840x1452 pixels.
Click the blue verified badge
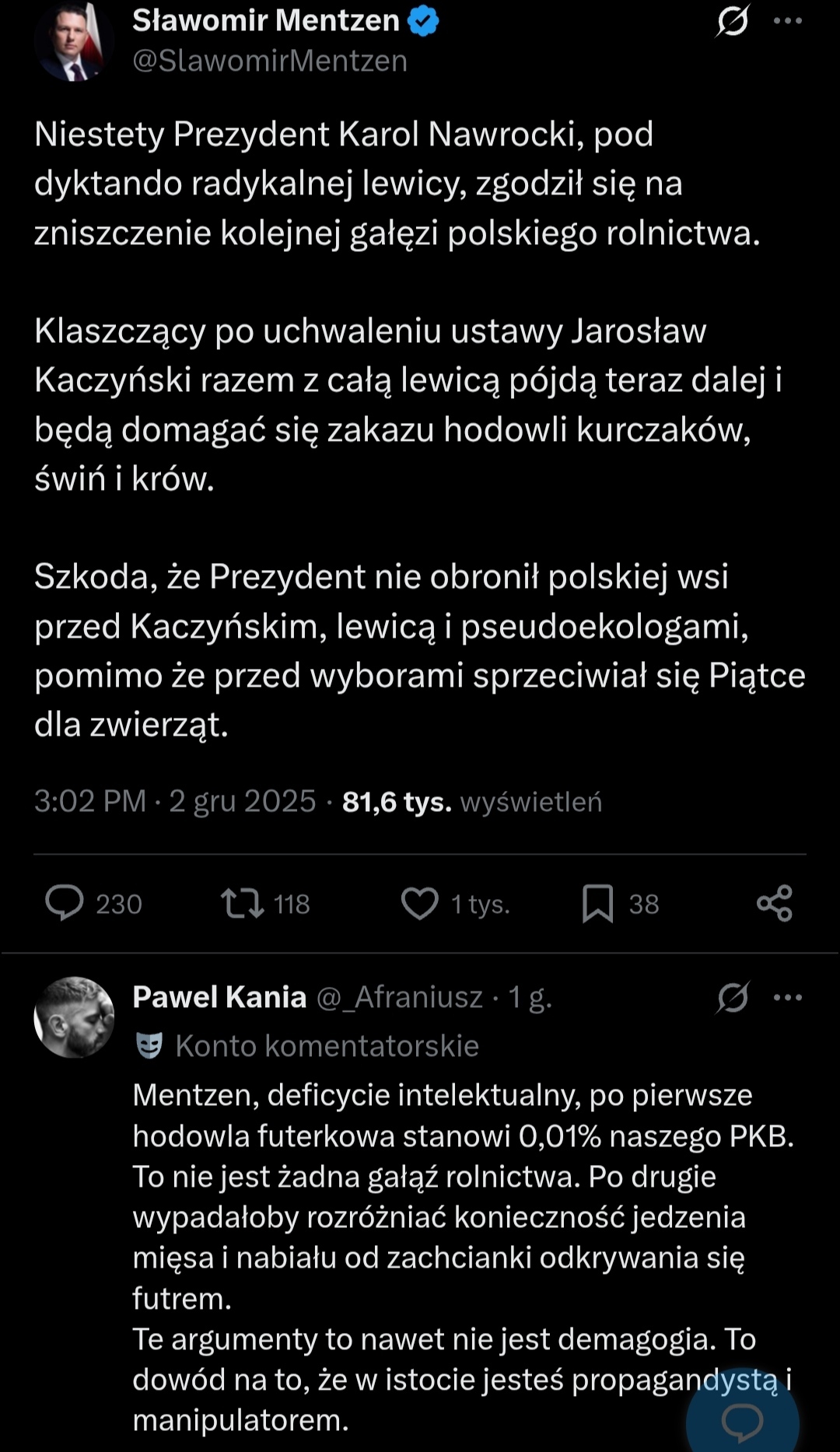coord(423,21)
